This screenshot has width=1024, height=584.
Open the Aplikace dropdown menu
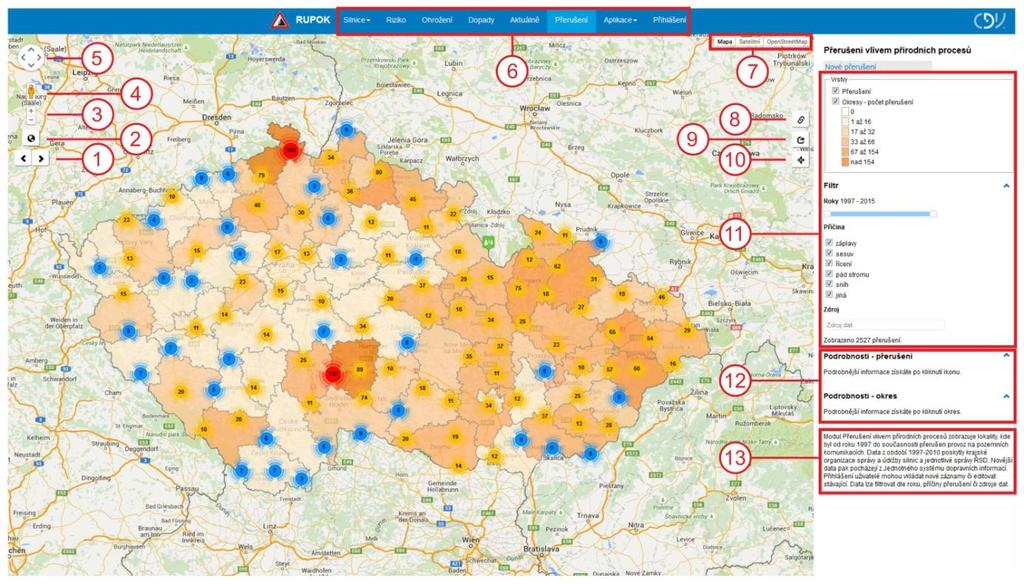[620, 20]
